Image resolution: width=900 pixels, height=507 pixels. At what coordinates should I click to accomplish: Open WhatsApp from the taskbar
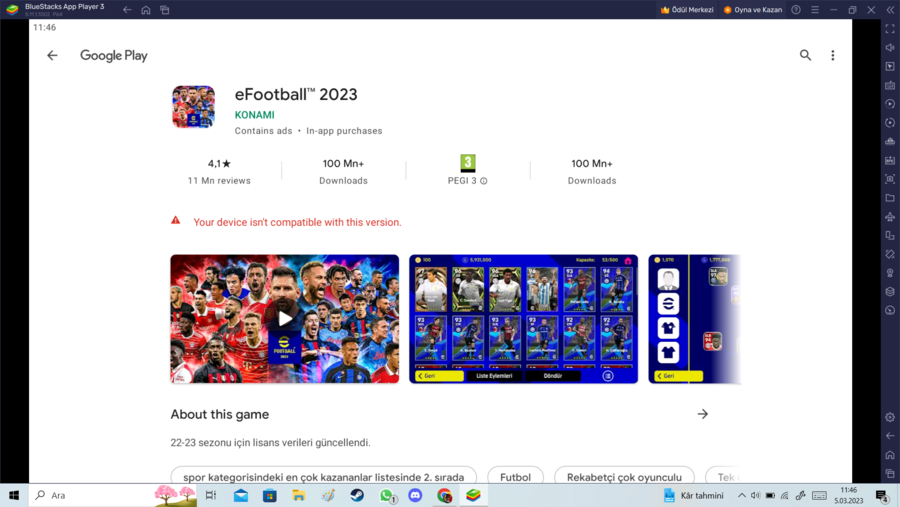(x=387, y=495)
